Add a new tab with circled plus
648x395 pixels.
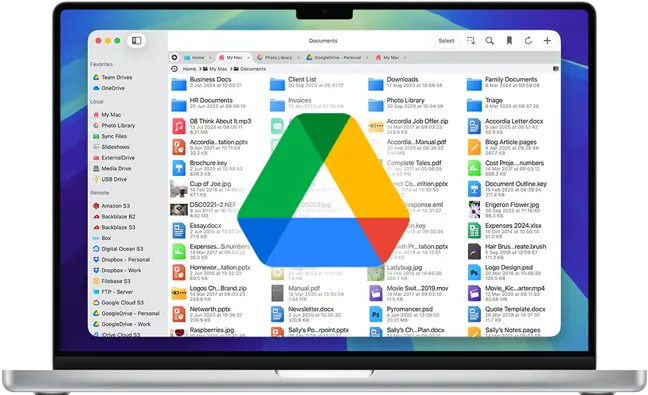tap(174, 57)
